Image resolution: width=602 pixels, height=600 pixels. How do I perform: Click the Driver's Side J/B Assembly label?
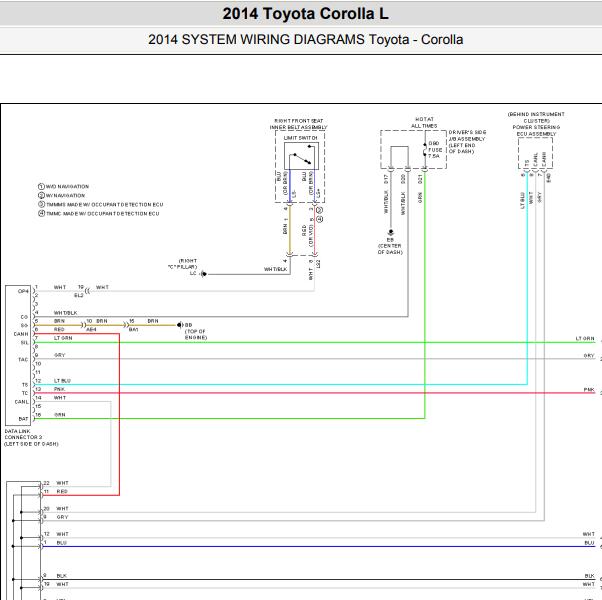tap(467, 142)
